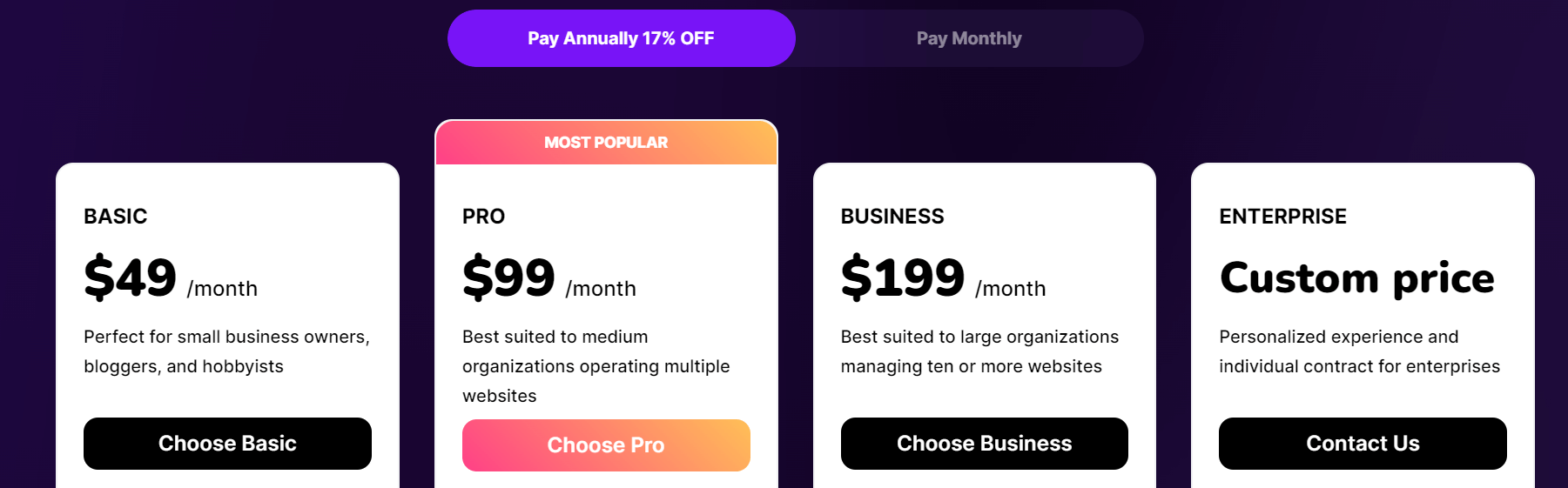Image resolution: width=1568 pixels, height=488 pixels.
Task: Click the Choose Basic button
Action: [227, 444]
